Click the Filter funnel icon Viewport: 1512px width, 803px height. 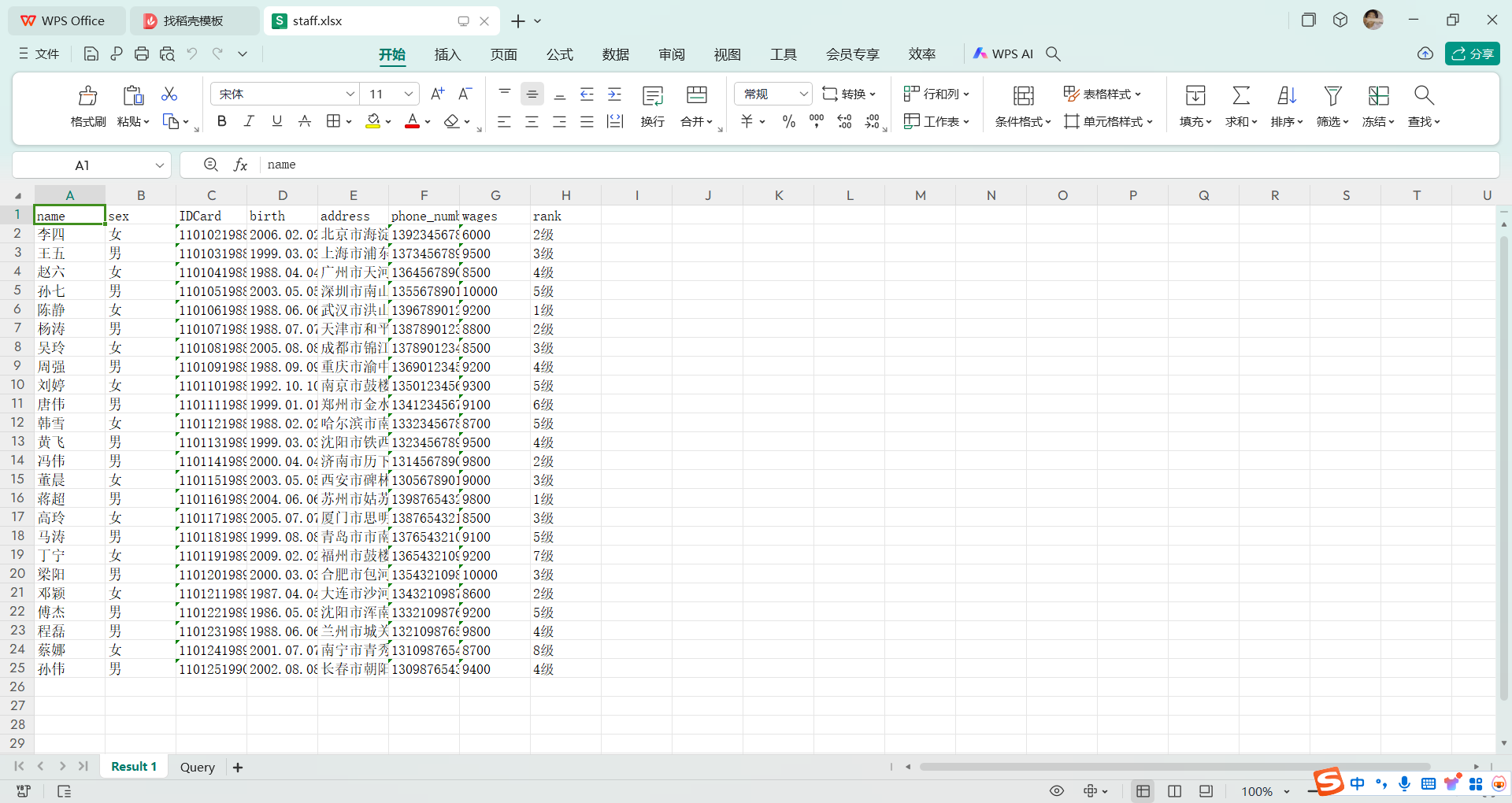click(x=1332, y=96)
